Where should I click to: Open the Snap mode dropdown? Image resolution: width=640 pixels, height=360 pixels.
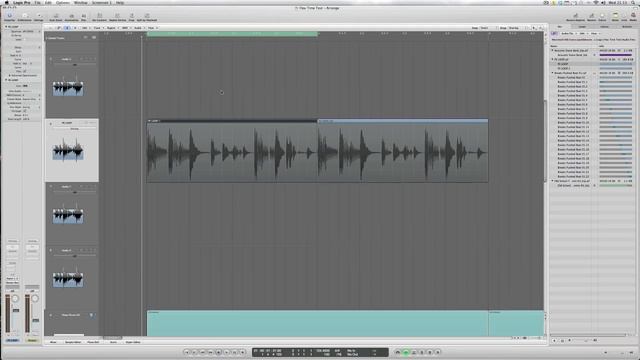(x=488, y=28)
